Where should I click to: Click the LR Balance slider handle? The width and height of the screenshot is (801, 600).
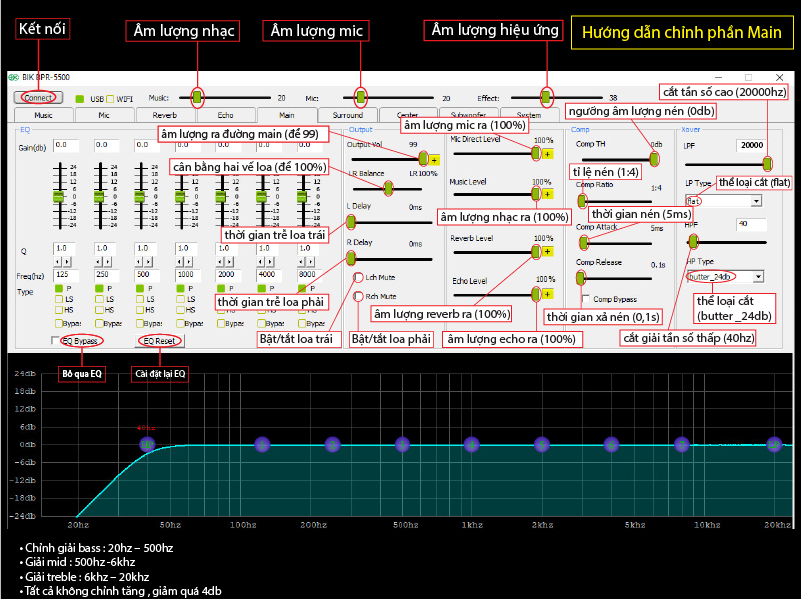click(388, 188)
